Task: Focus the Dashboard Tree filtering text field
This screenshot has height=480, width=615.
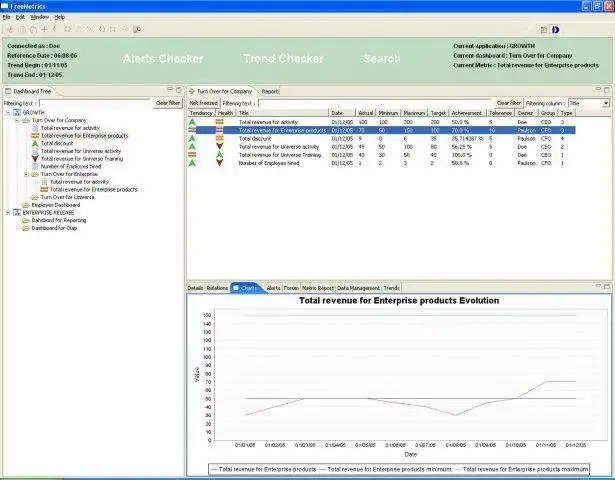Action: [96, 103]
